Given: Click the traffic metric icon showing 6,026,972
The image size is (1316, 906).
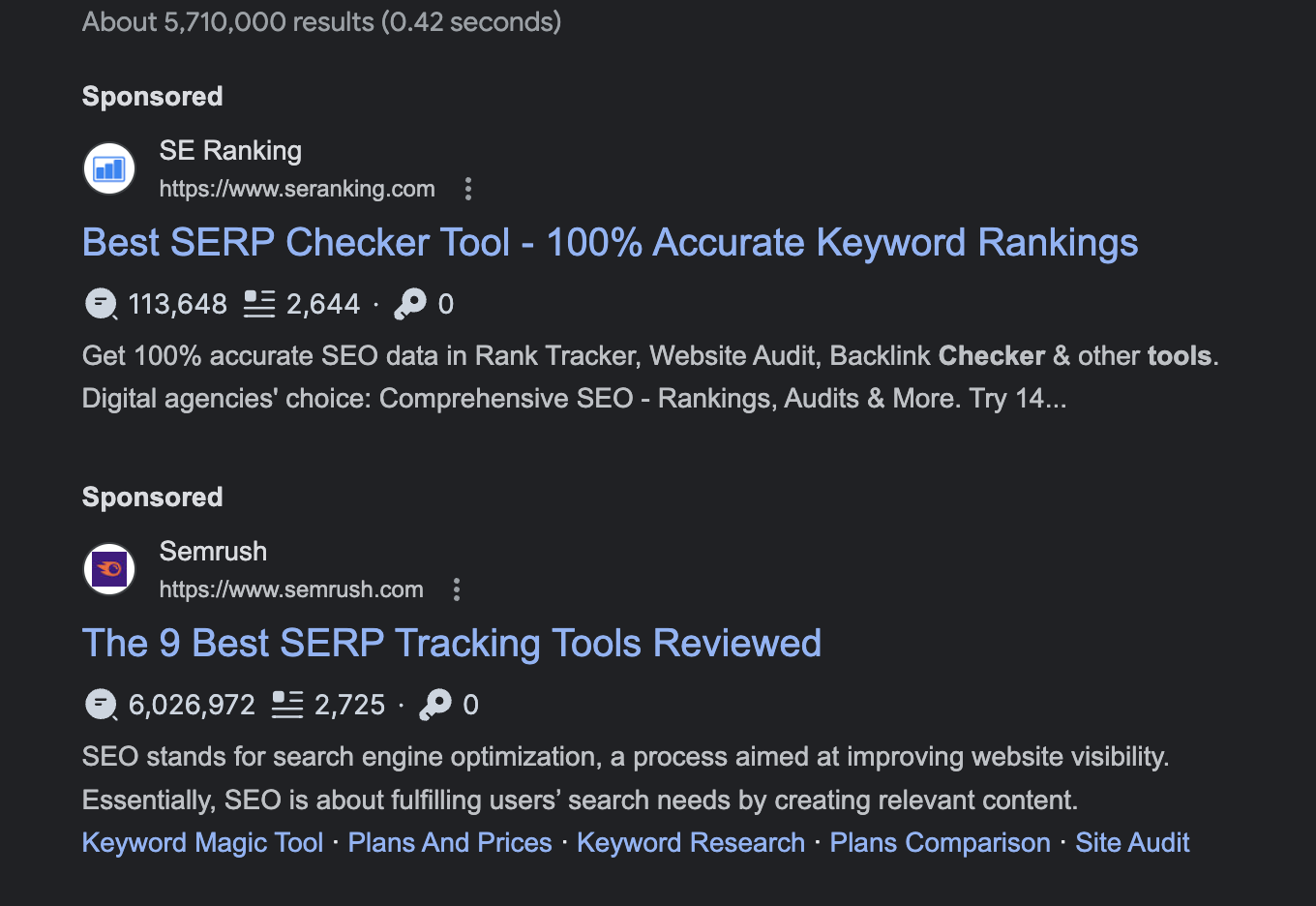Looking at the screenshot, I should [101, 704].
